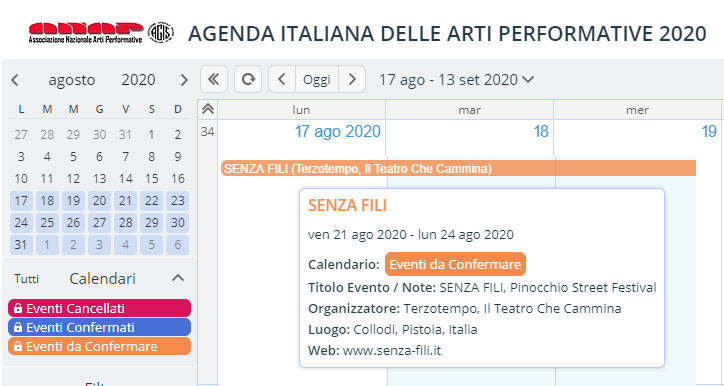Select Tutti calendars link

click(x=26, y=279)
